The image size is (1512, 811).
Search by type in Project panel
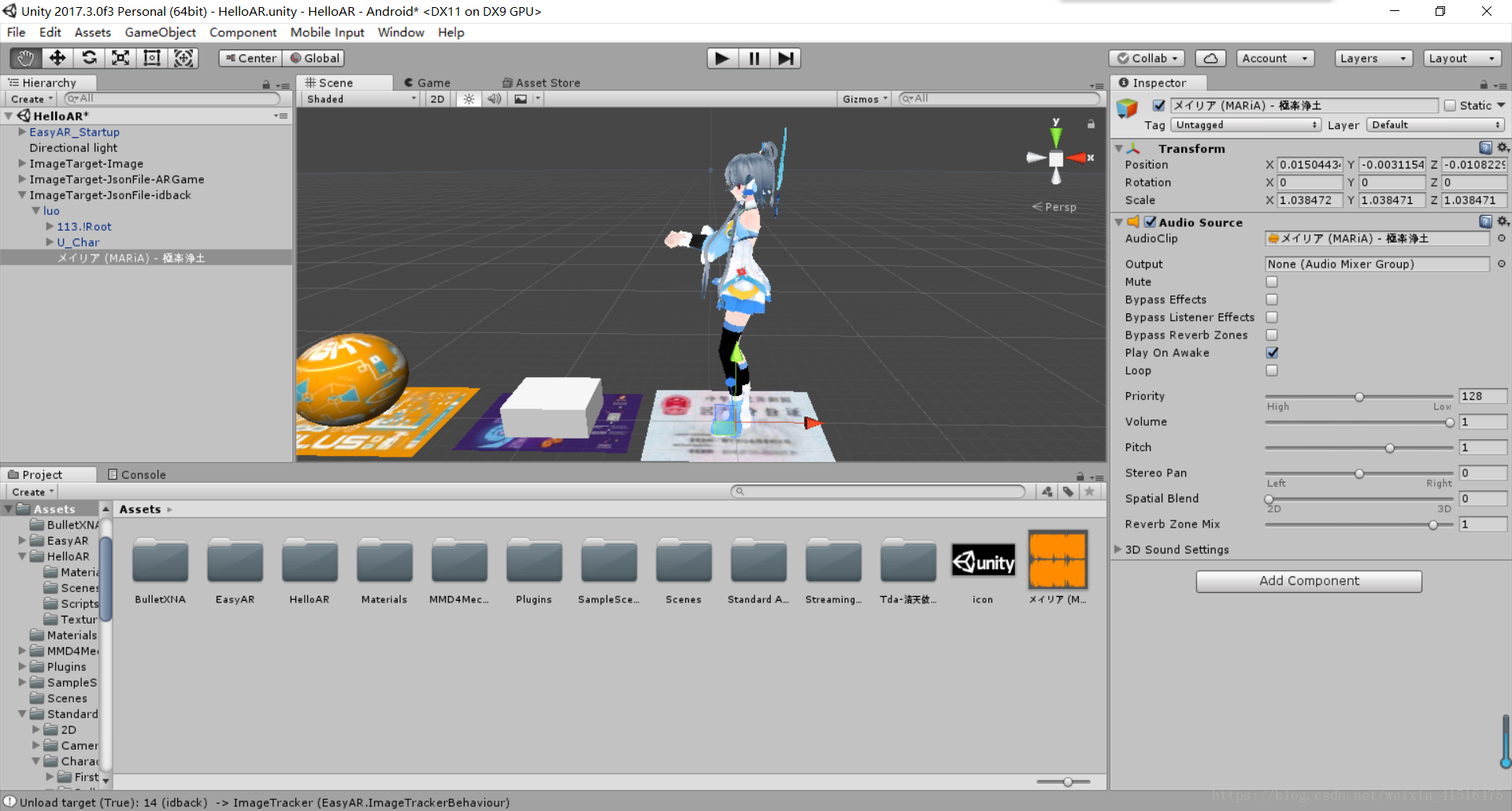click(1047, 491)
